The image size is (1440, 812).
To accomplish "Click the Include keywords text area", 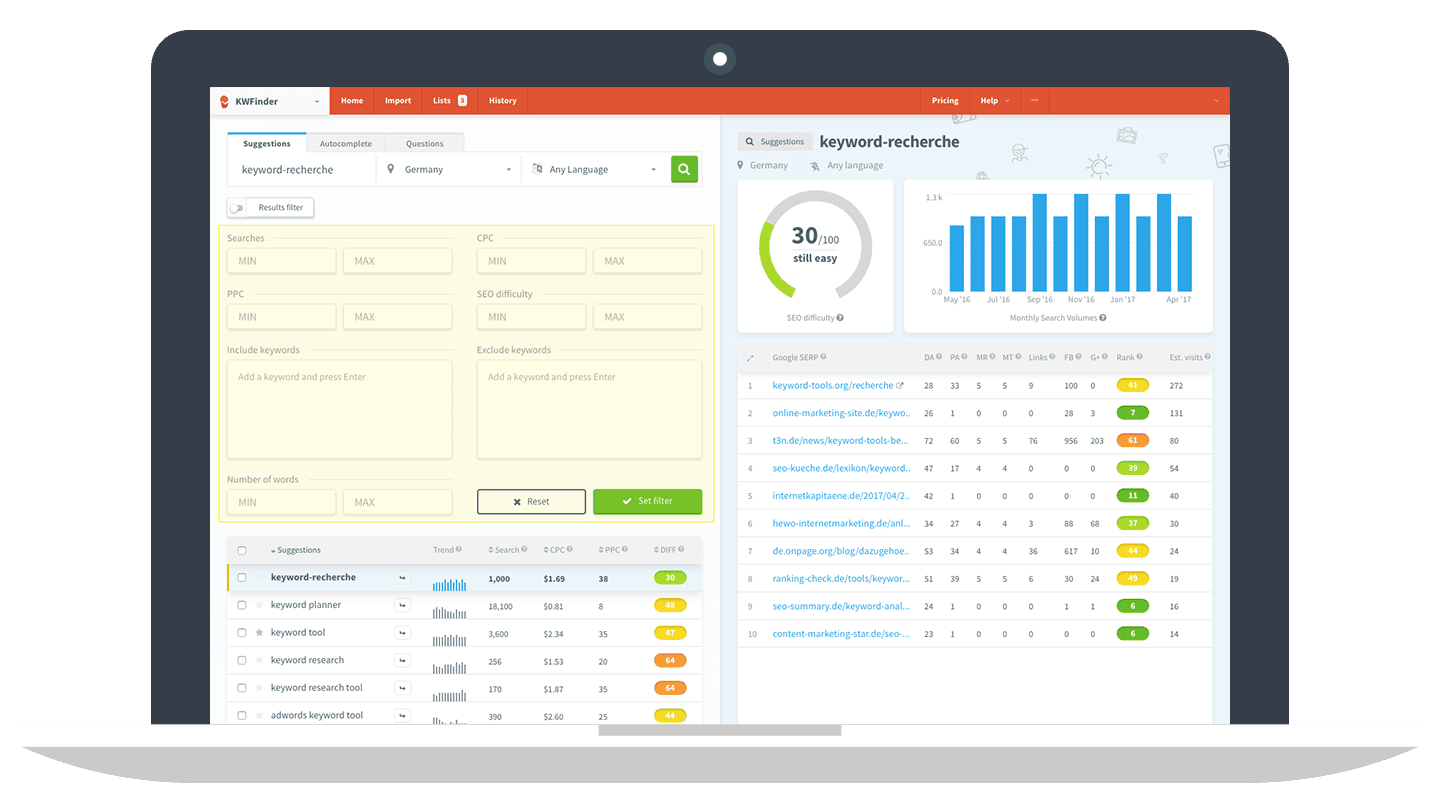I will point(339,409).
